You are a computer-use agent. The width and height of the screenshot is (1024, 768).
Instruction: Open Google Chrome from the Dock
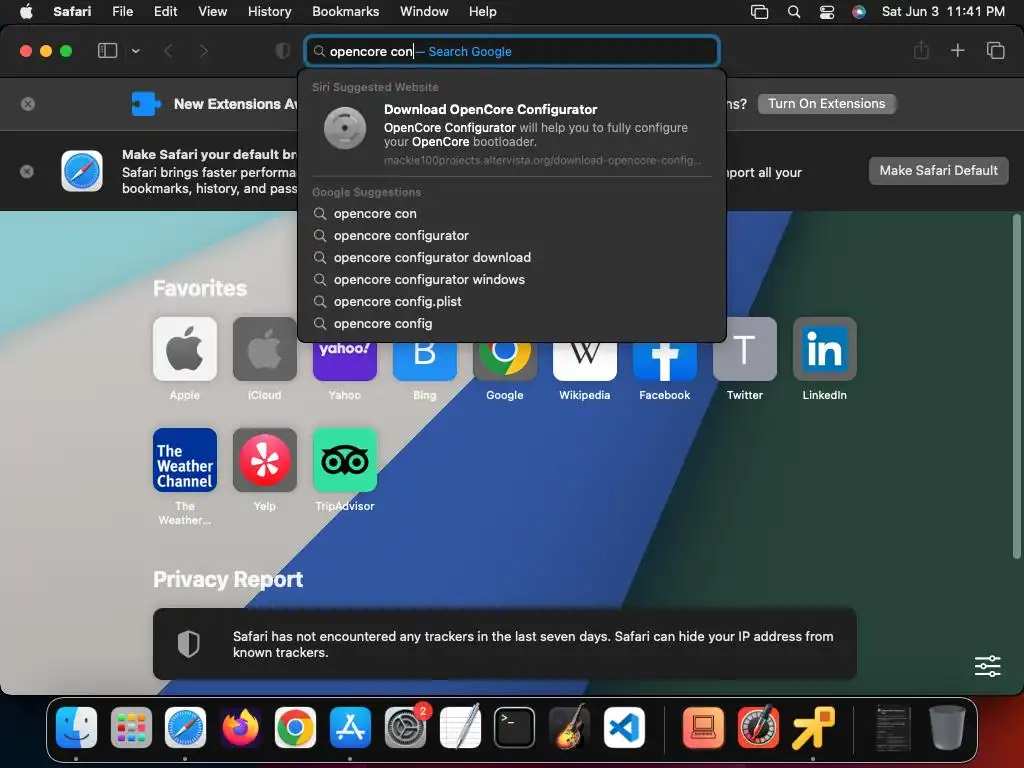(x=295, y=727)
